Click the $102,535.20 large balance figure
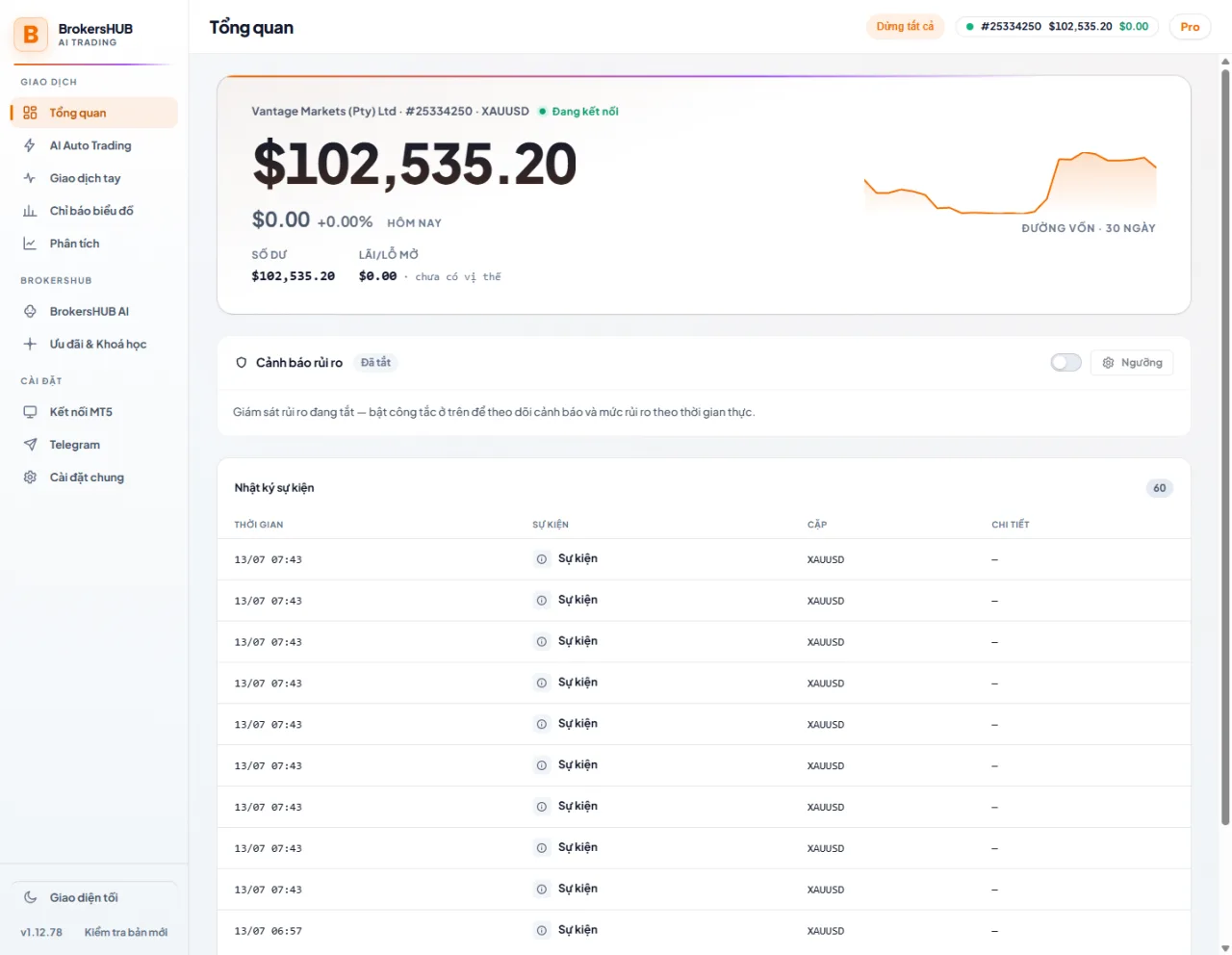 (x=414, y=165)
